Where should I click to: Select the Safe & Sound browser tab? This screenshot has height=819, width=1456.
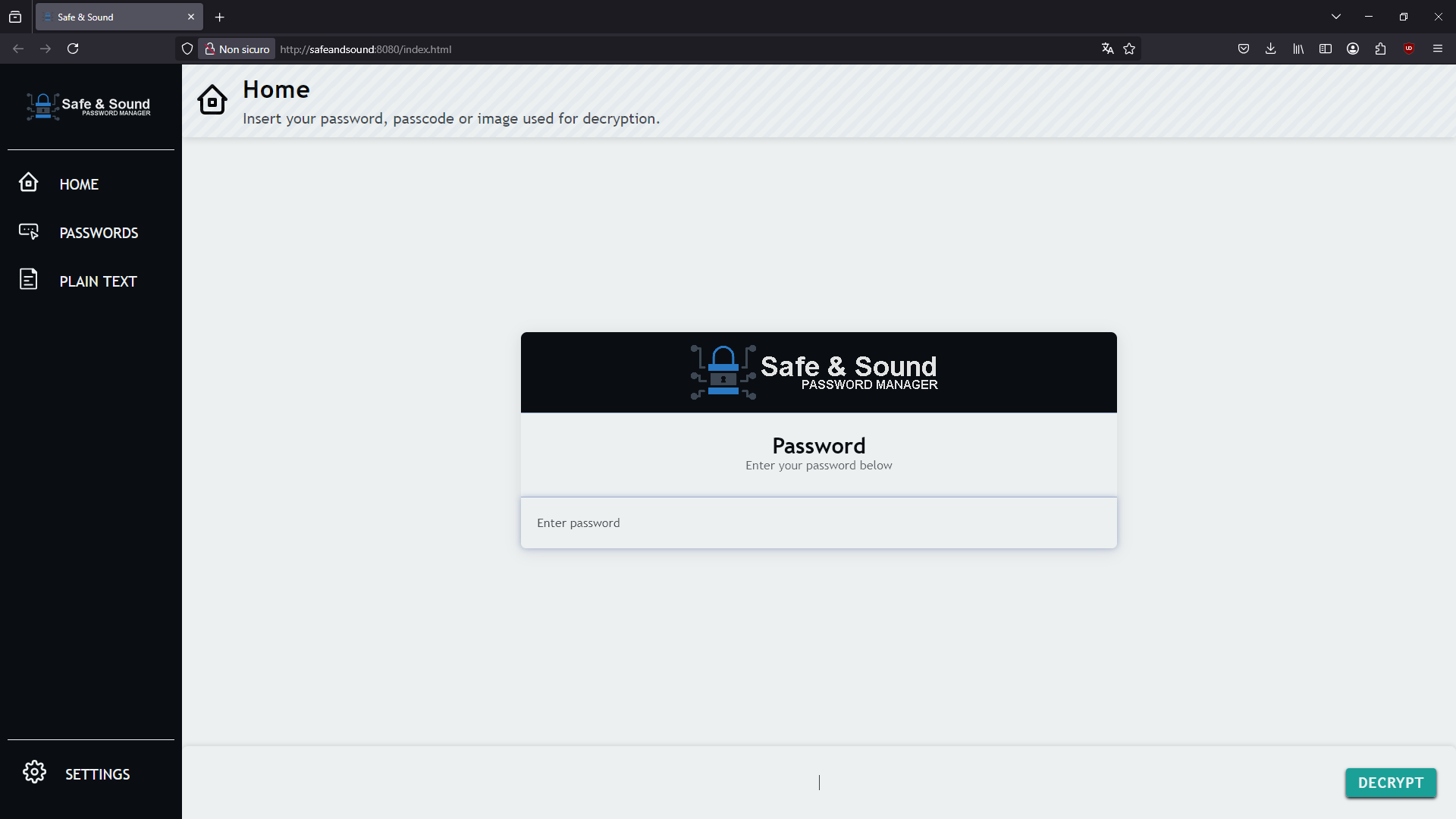pos(119,17)
